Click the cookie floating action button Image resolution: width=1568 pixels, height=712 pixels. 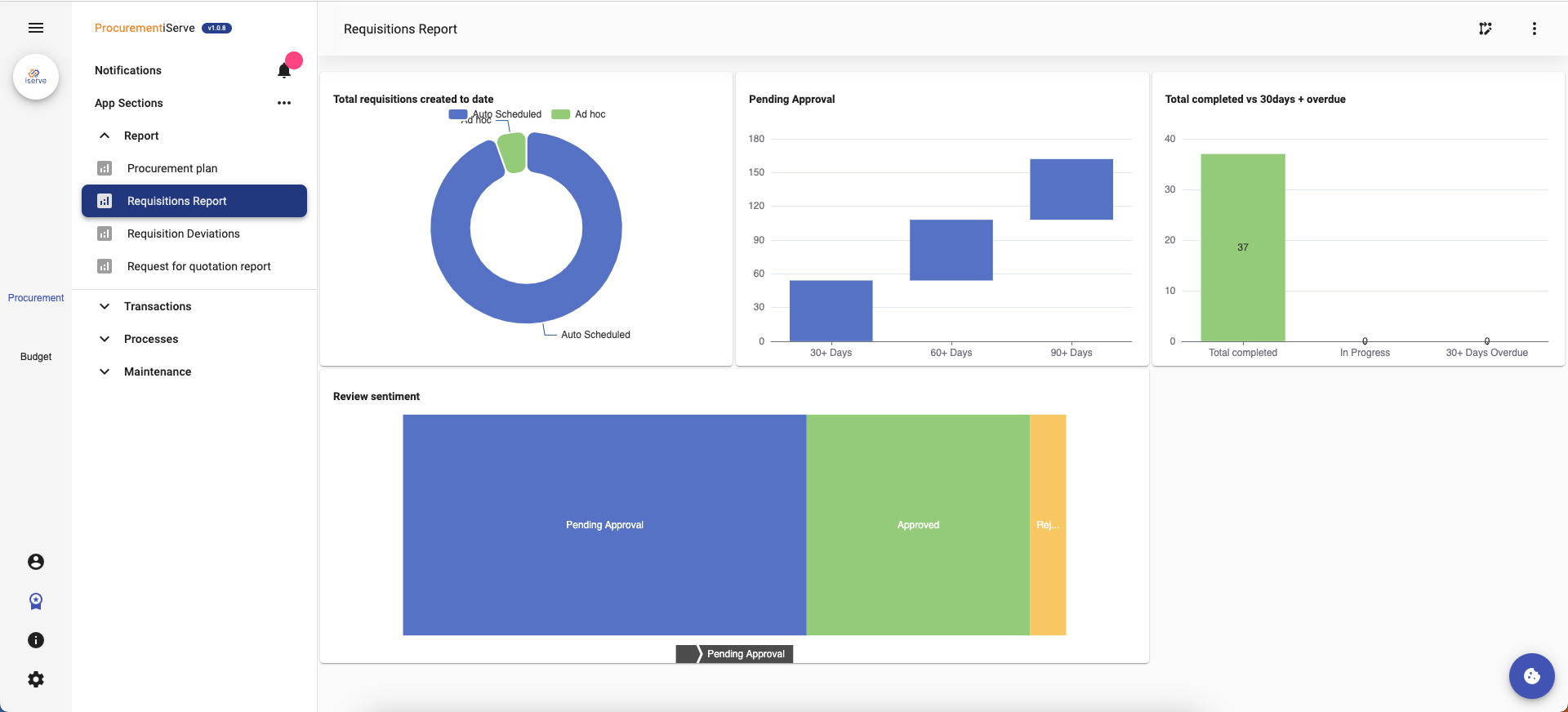[x=1531, y=676]
